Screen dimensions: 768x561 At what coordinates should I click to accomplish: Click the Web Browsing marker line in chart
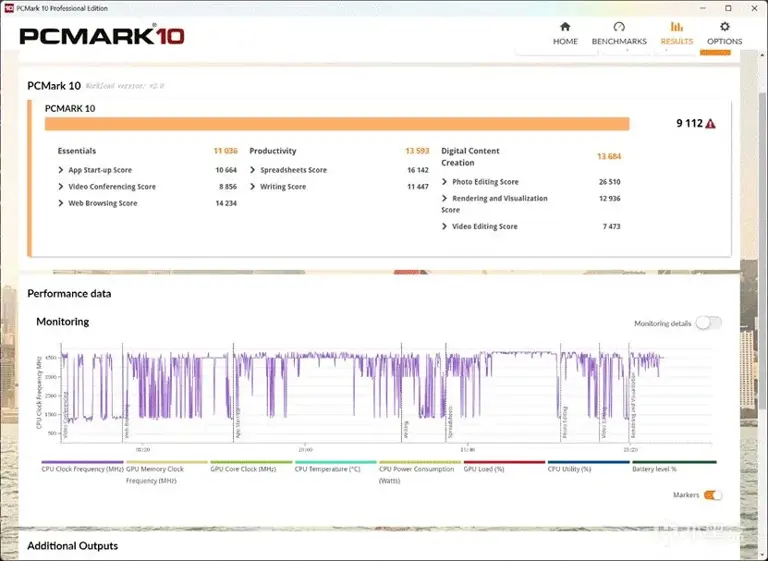[123, 393]
